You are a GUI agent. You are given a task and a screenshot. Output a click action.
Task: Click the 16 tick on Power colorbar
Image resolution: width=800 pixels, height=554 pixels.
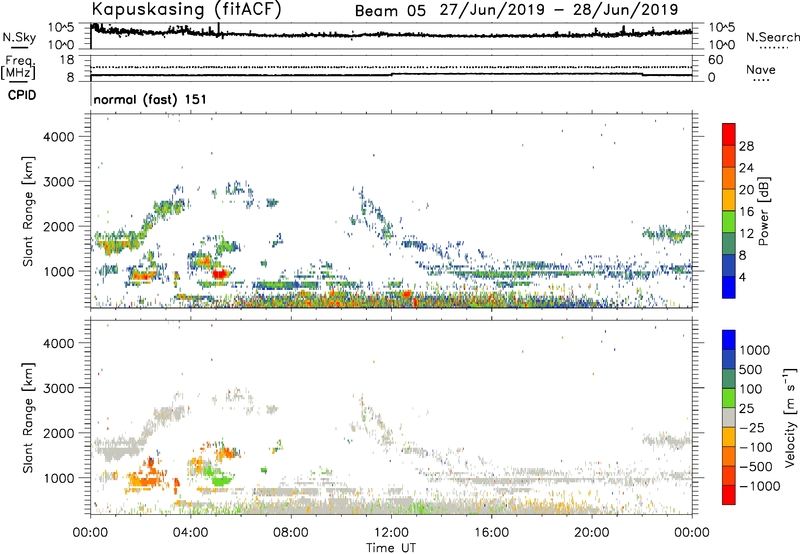pyautogui.click(x=746, y=212)
